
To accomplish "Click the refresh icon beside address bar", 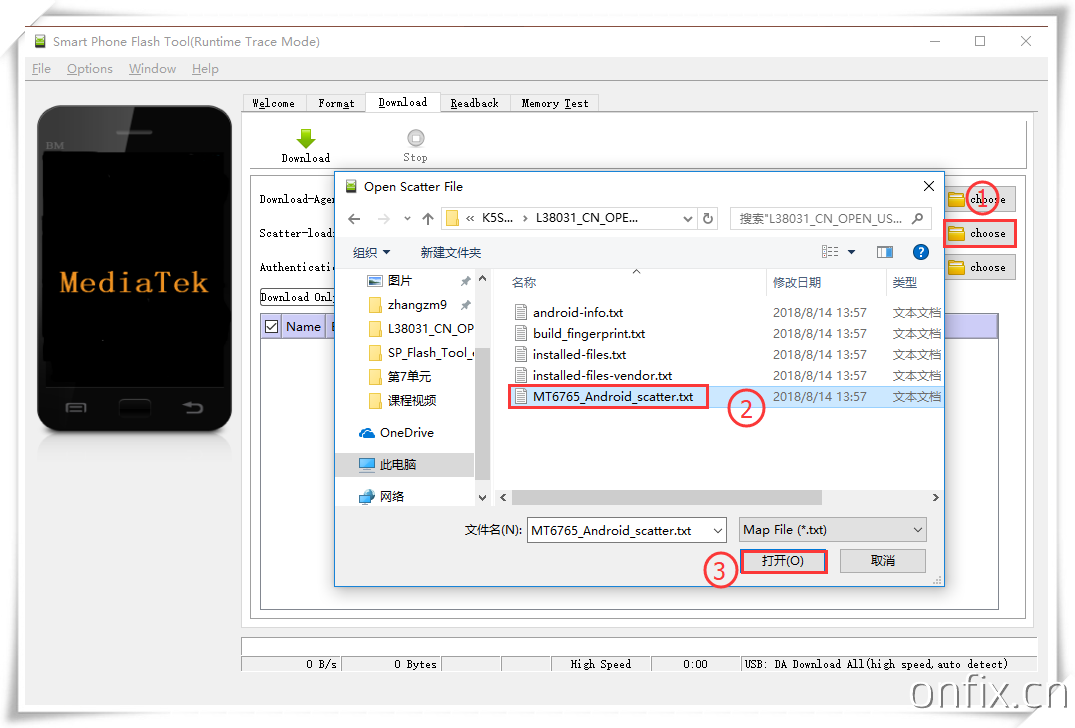I will coord(708,218).
